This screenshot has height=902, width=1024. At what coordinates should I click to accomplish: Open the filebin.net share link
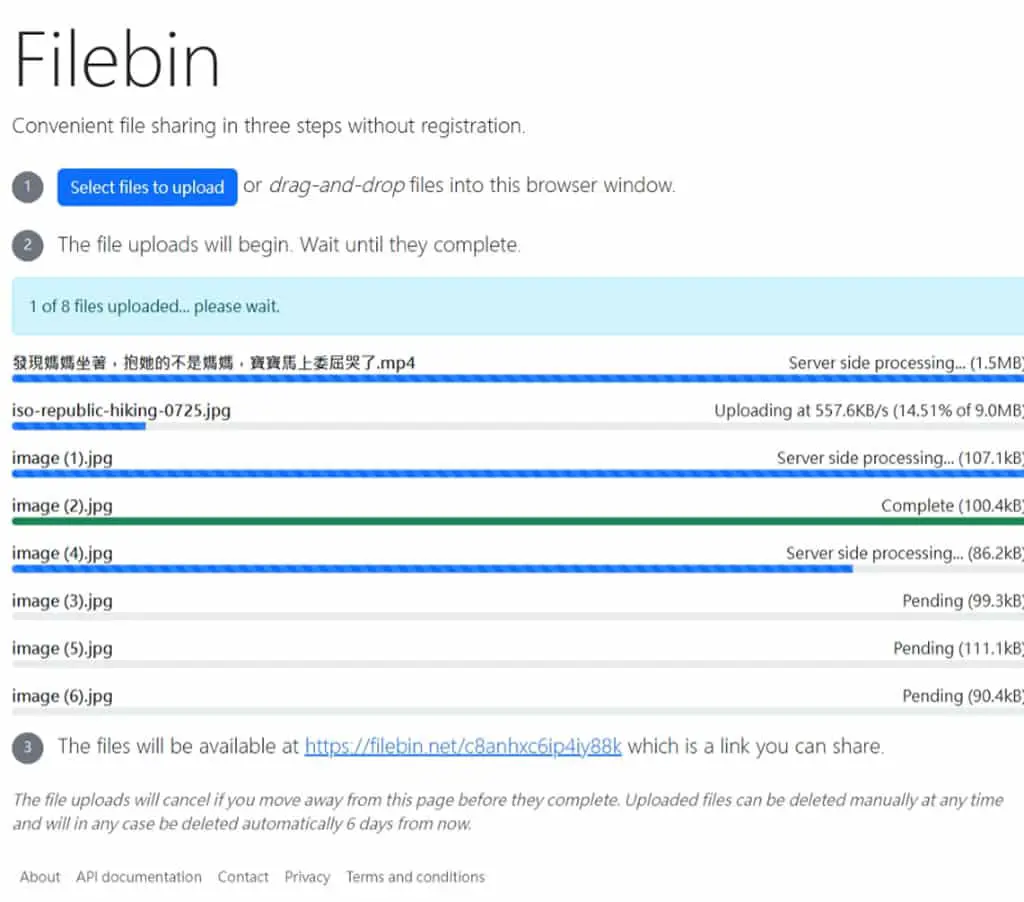pyautogui.click(x=463, y=746)
